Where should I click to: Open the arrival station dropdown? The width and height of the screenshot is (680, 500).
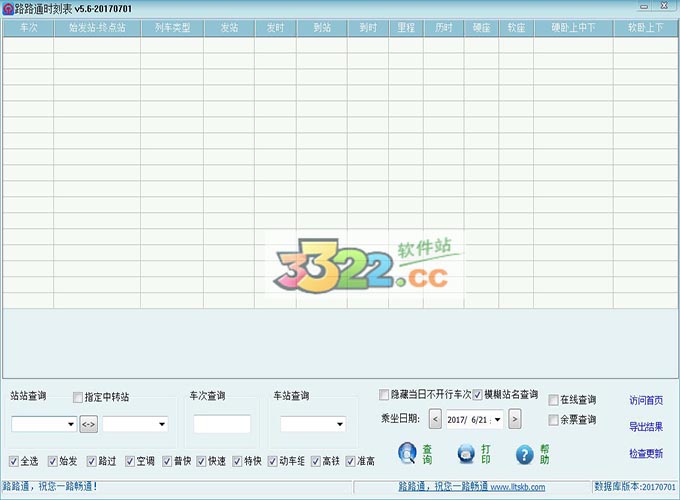coord(162,424)
